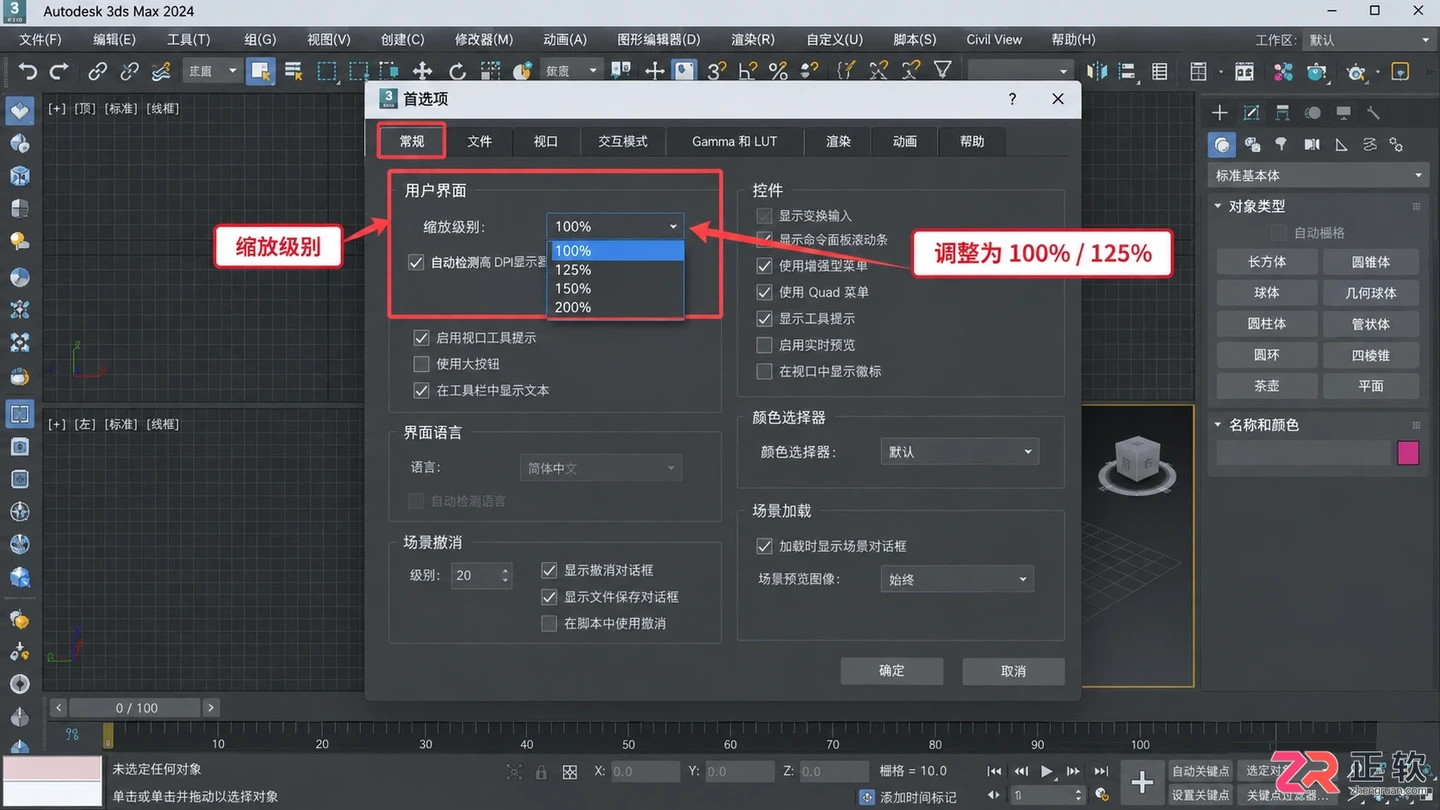
Task: Click the 0 / 100 time slider
Action: point(136,708)
